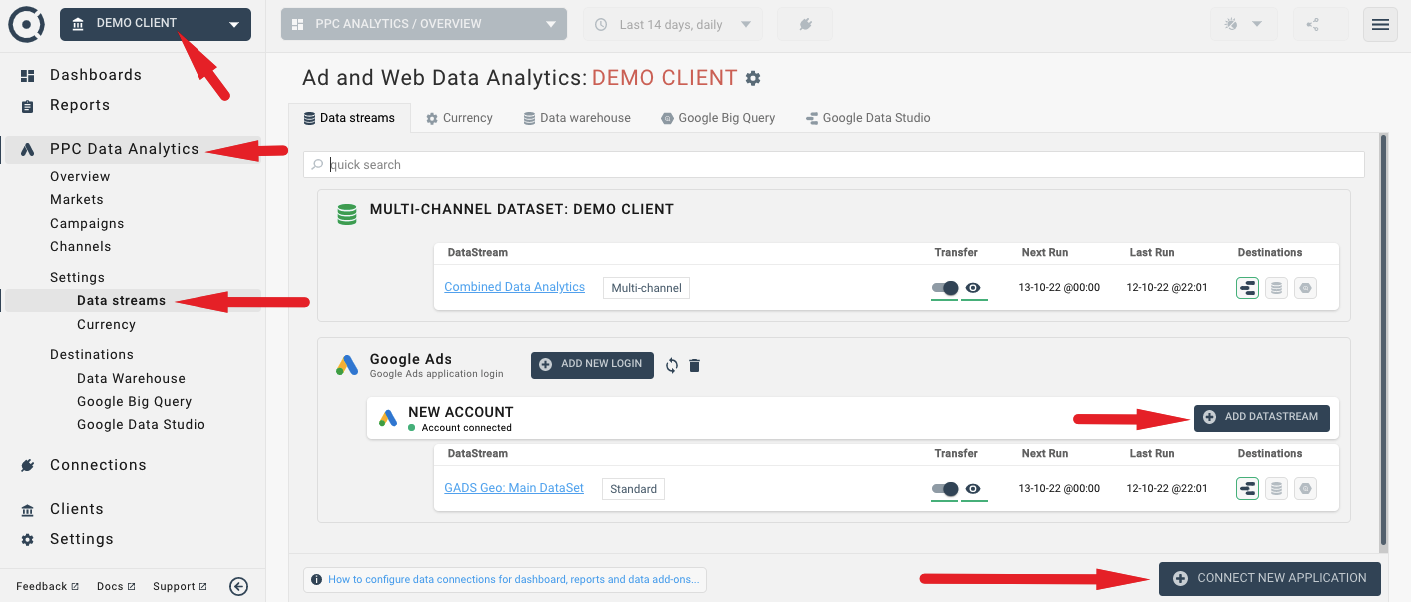This screenshot has width=1411, height=602.
Task: Click the vertical scrollbar of the data streams panel
Action: 1384,340
